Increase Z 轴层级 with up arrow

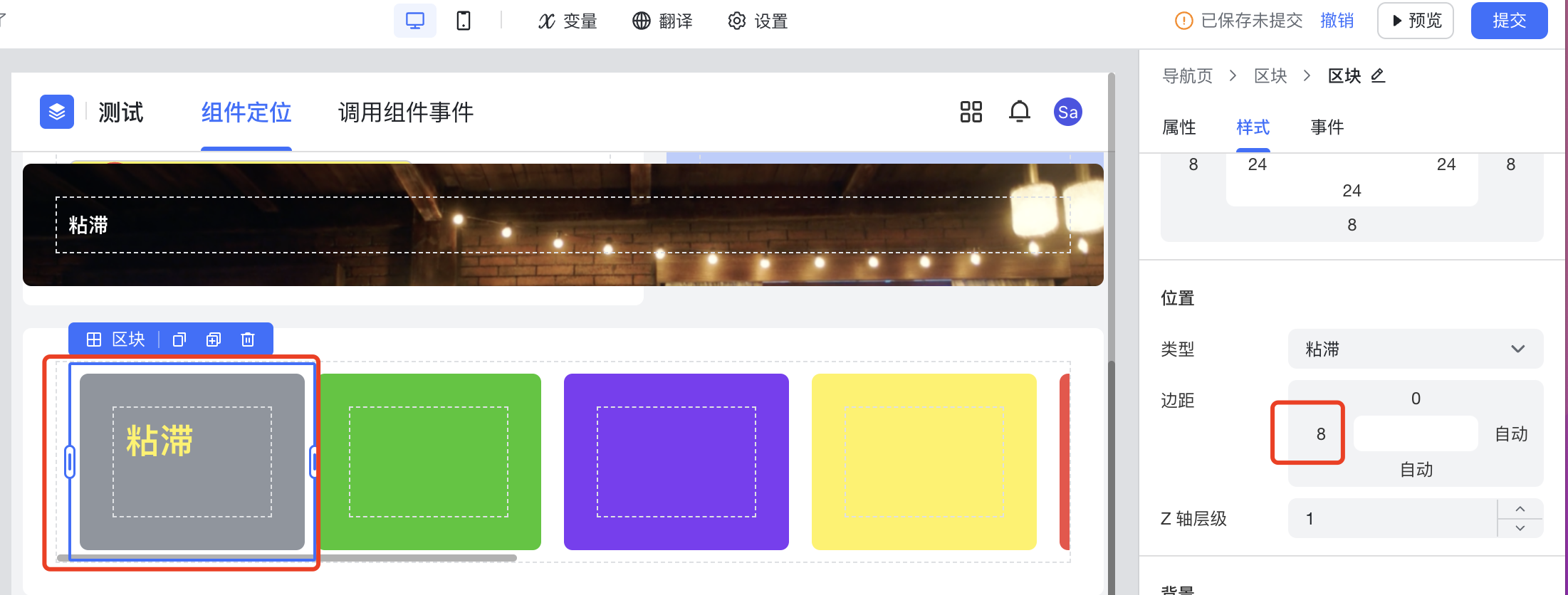(x=1520, y=509)
